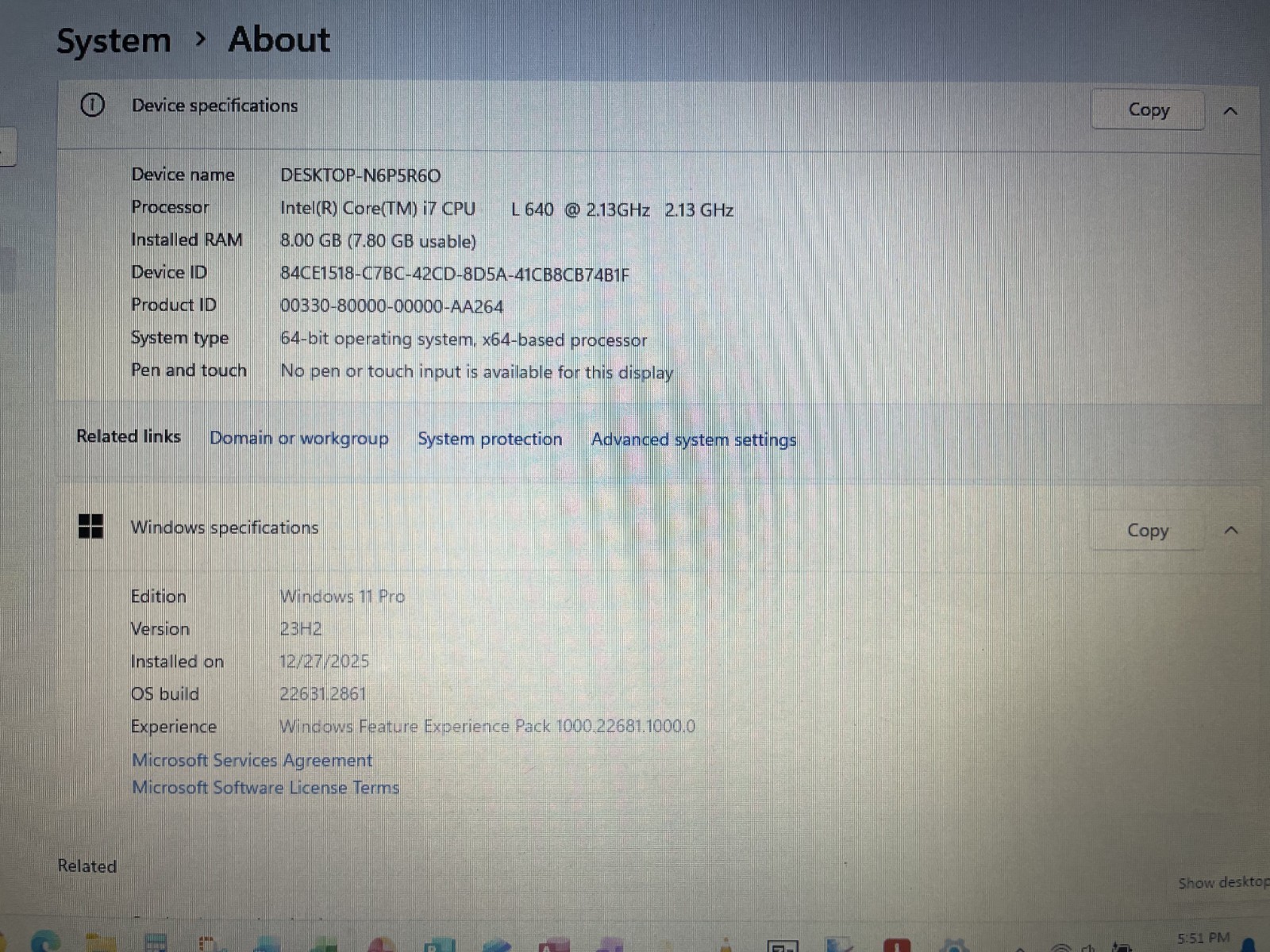Open the System protection link
Viewport: 1270px width, 952px height.
point(490,439)
